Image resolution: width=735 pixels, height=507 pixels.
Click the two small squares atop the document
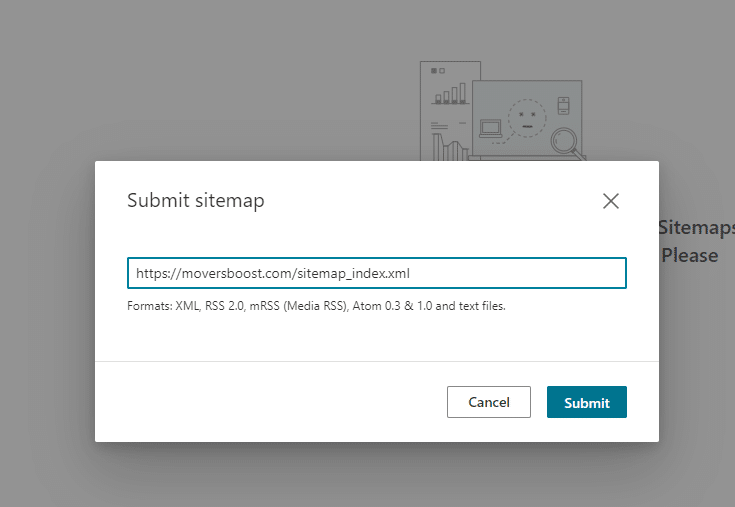coord(437,71)
